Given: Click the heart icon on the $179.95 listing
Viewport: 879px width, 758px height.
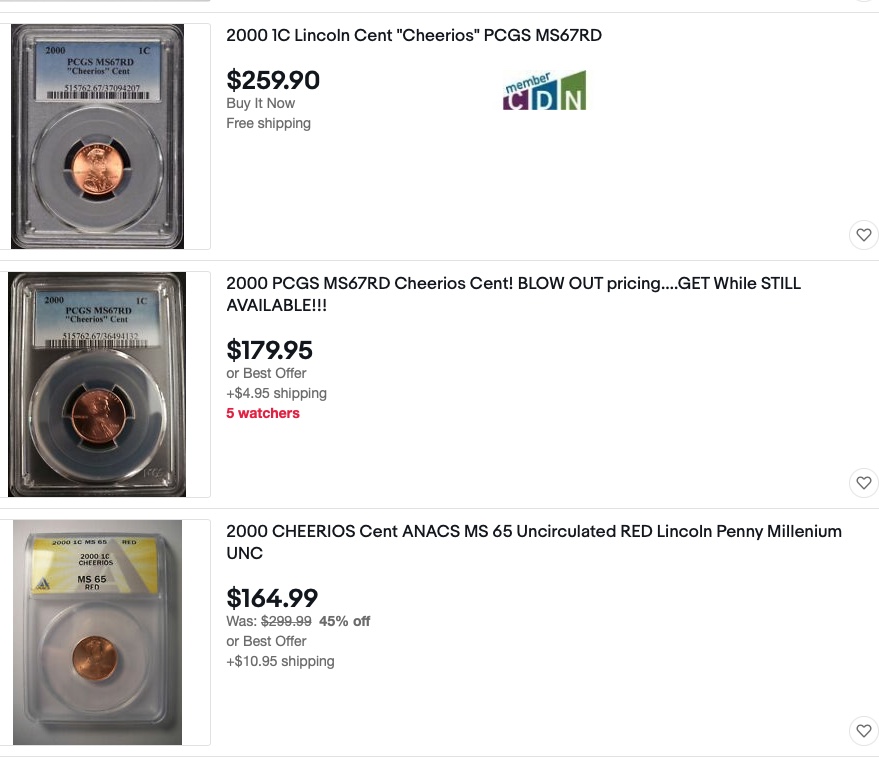Looking at the screenshot, I should tap(864, 483).
